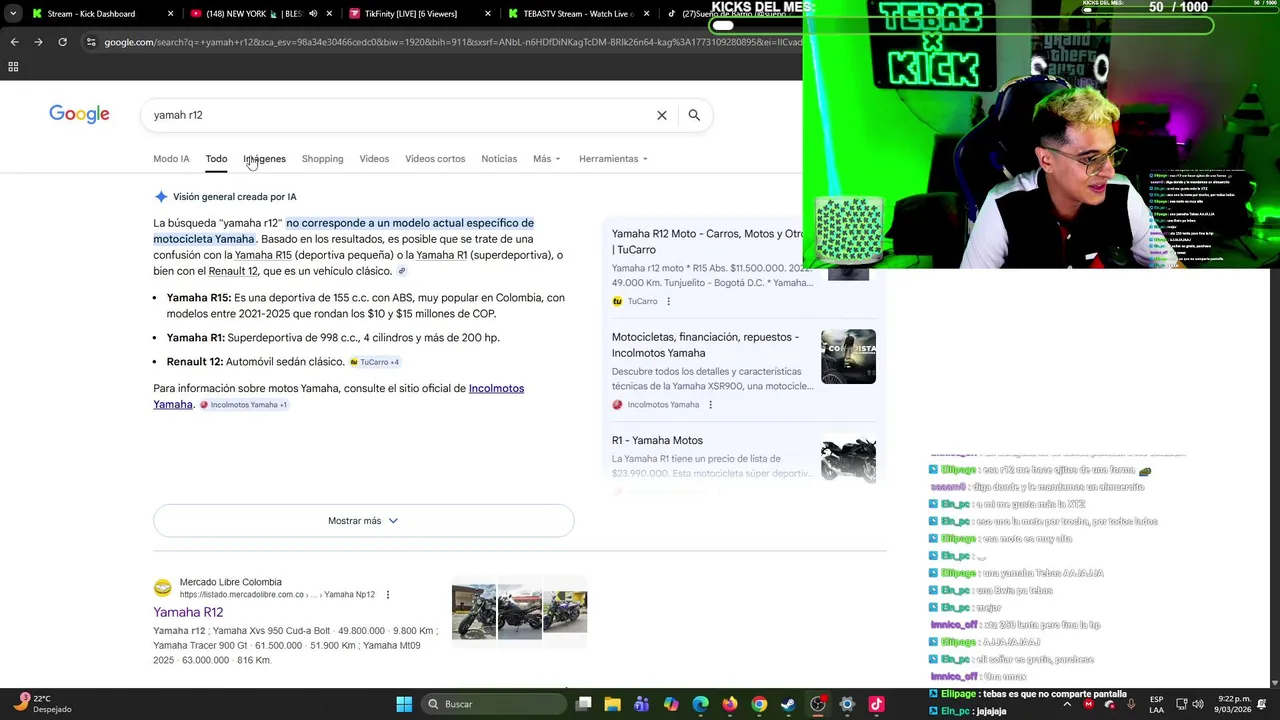Click the link icon after vehículo clásico
Image resolution: width=1280 pixels, height=720 pixels.
click(402, 271)
